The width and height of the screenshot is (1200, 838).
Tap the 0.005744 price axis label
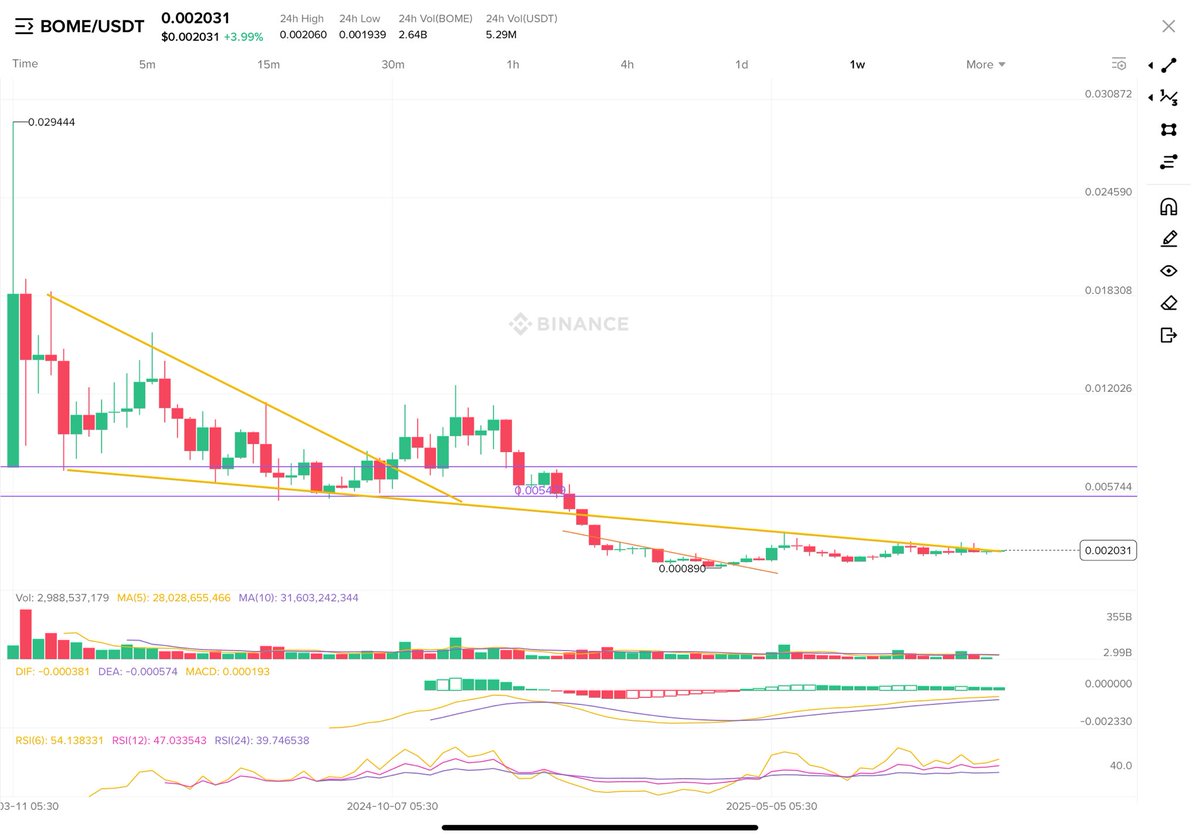(1108, 487)
